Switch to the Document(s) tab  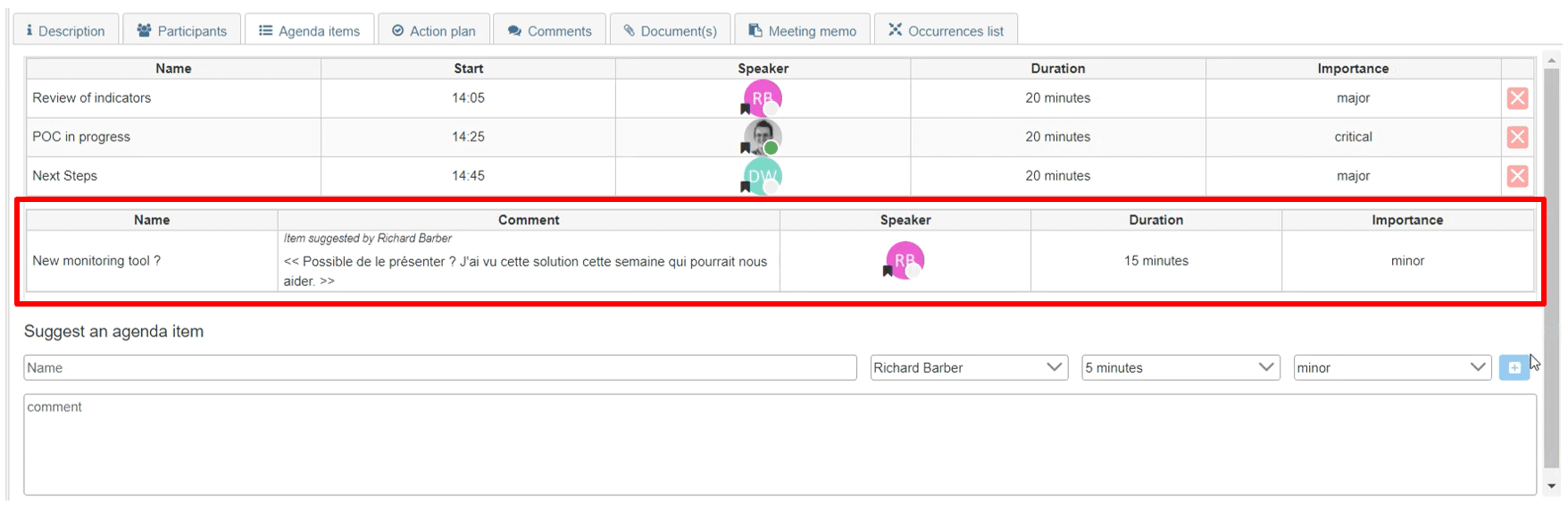(670, 30)
